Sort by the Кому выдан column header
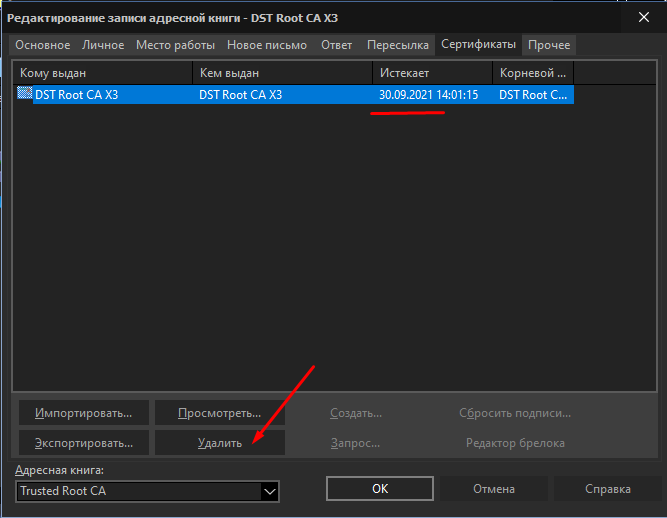This screenshot has height=518, width=667. point(103,73)
